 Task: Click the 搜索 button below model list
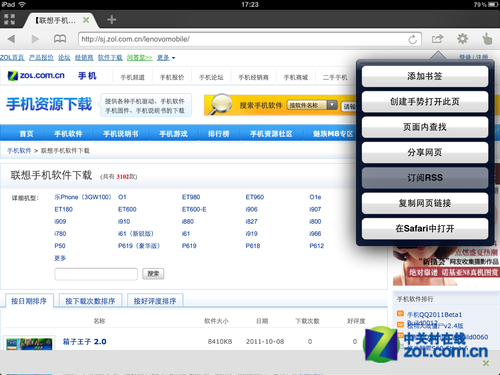click(153, 274)
